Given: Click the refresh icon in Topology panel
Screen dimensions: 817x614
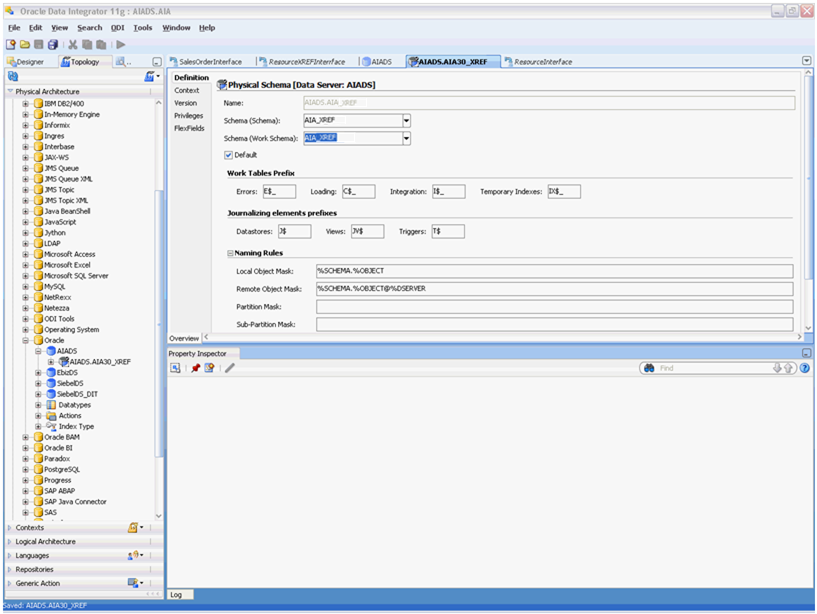Looking at the screenshot, I should 13,77.
